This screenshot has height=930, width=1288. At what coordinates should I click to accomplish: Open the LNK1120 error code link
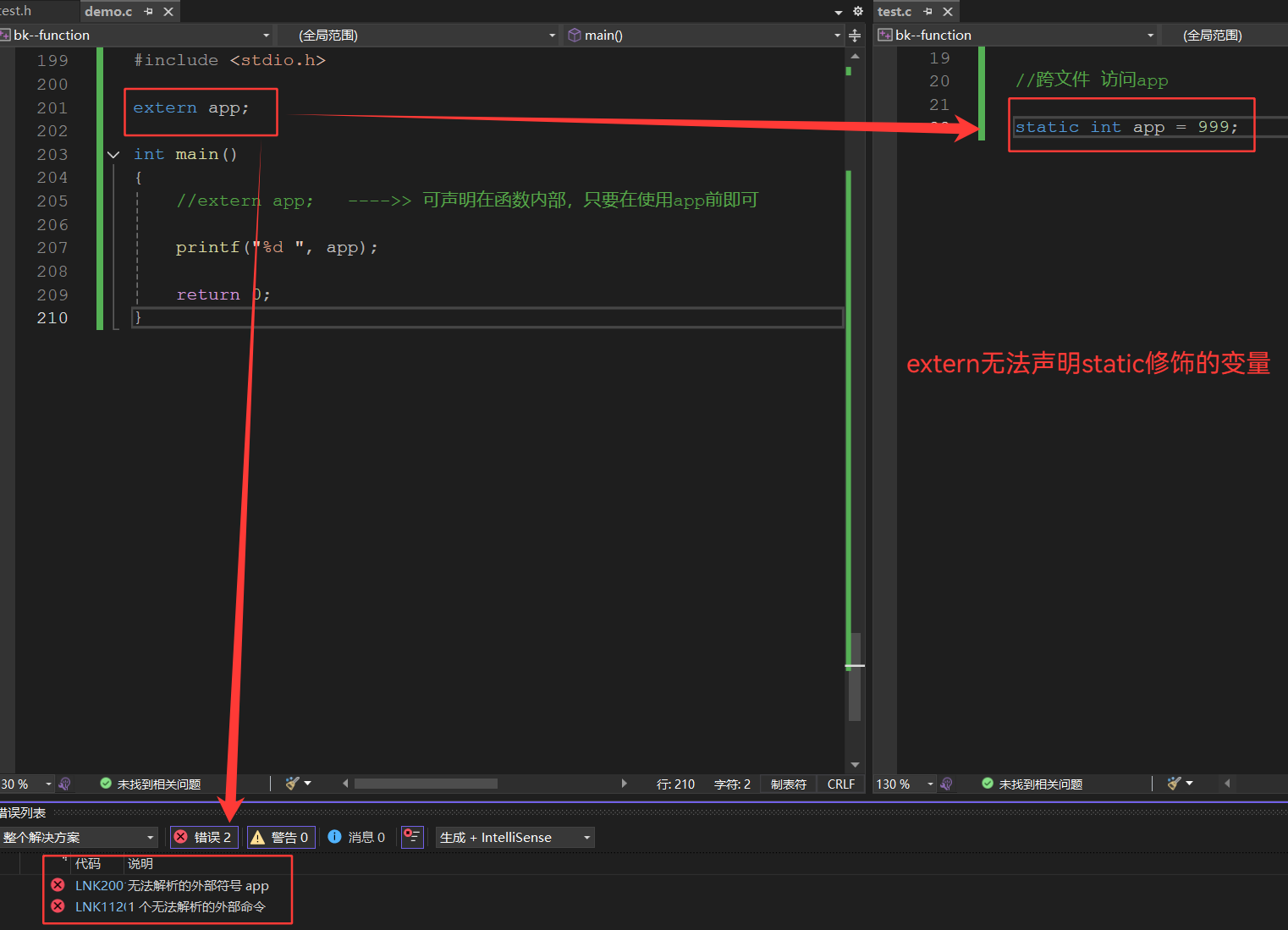coord(99,906)
